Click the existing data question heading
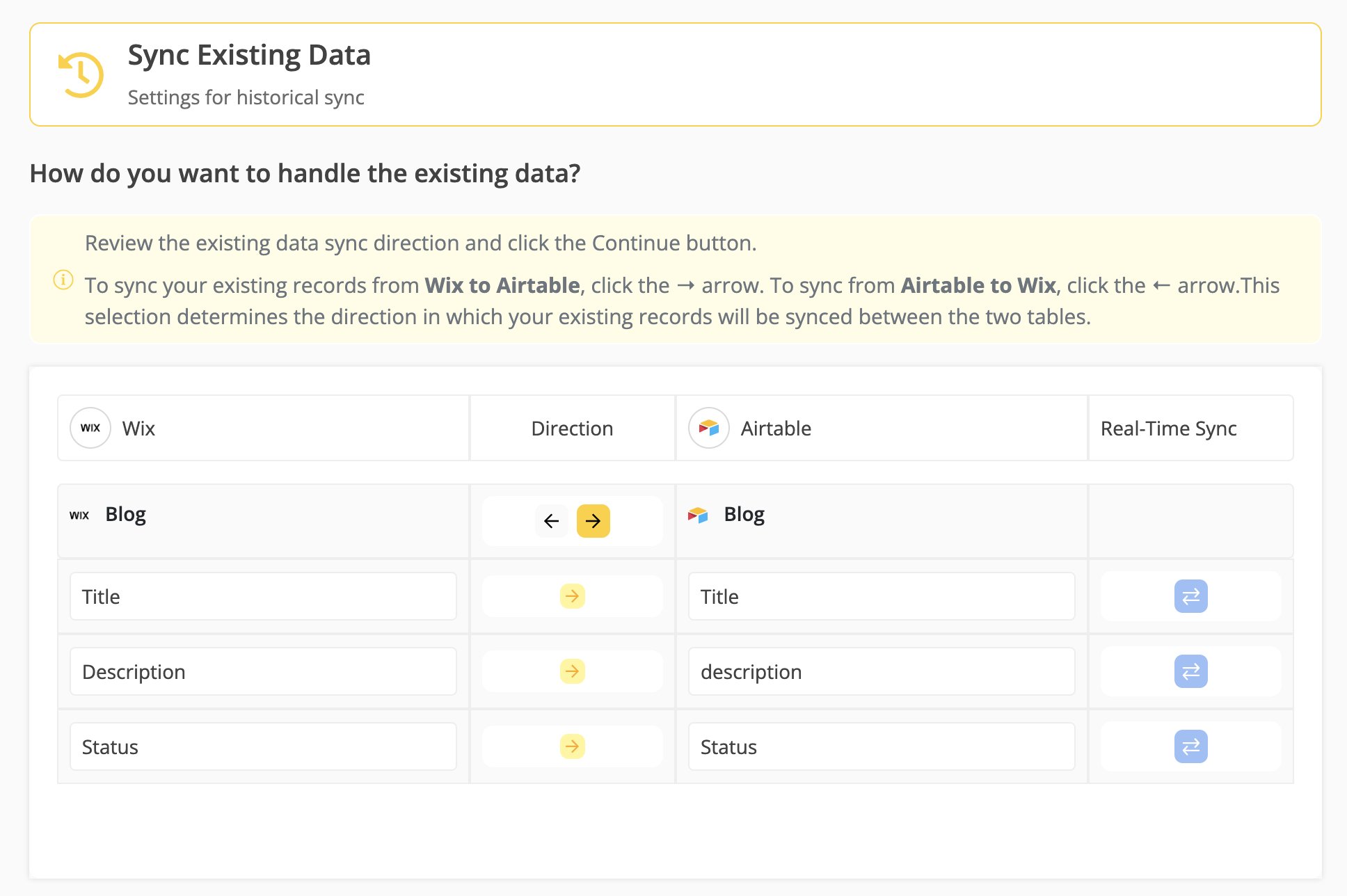Image resolution: width=1347 pixels, height=896 pixels. 305,173
